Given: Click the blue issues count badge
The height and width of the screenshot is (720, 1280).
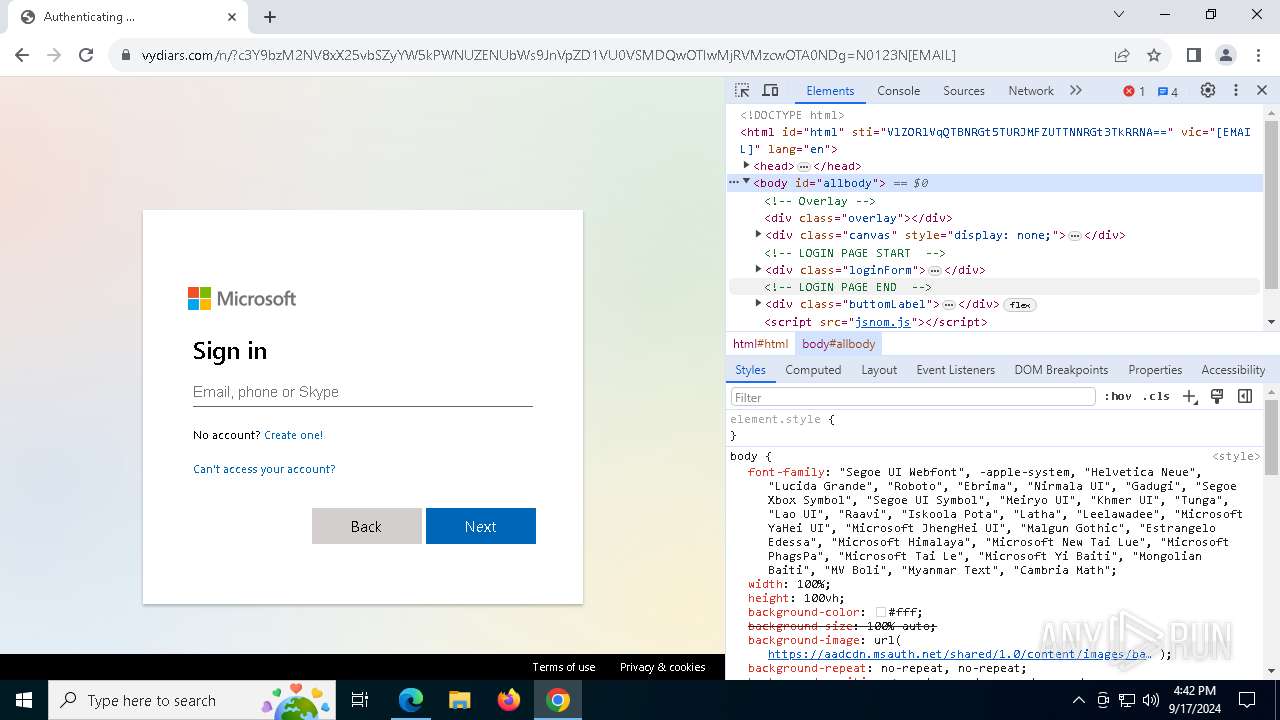Looking at the screenshot, I should pyautogui.click(x=1168, y=91).
